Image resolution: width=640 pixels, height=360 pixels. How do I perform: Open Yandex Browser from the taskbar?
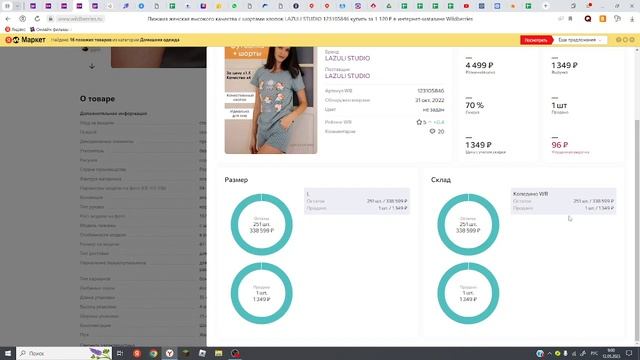(169, 353)
